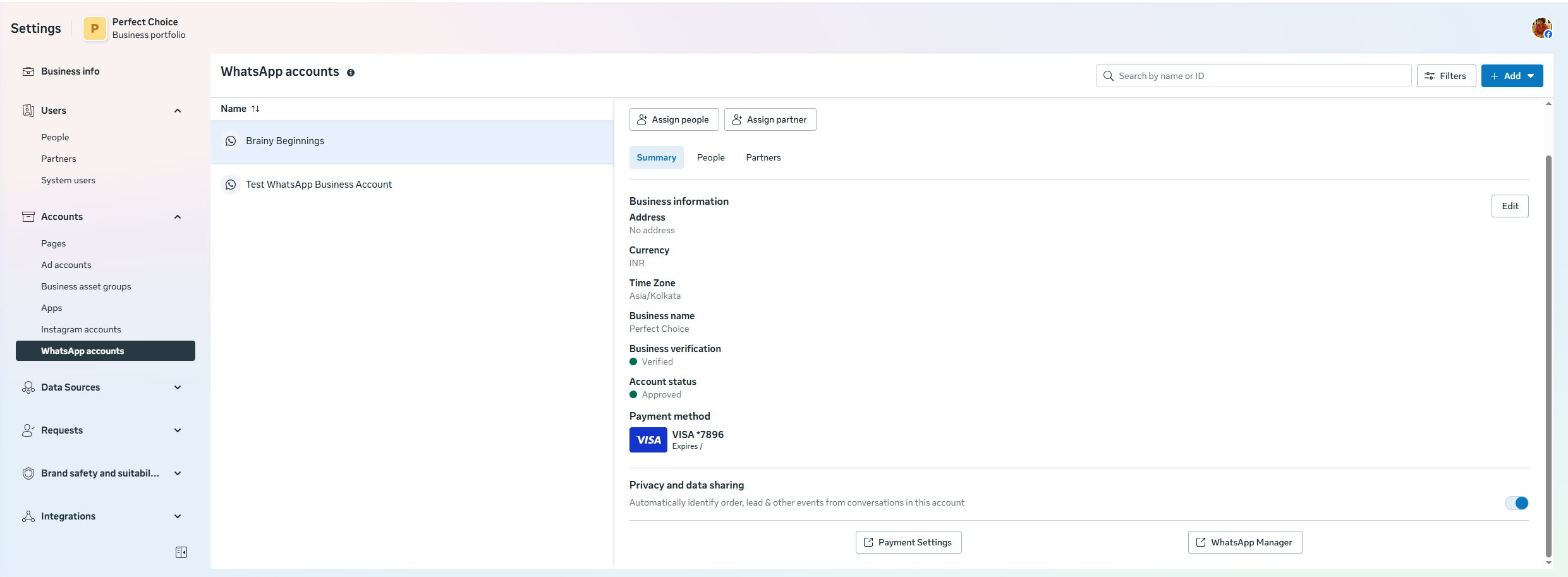The width and height of the screenshot is (1568, 577).
Task: Open Apps in sidebar
Action: (x=52, y=308)
